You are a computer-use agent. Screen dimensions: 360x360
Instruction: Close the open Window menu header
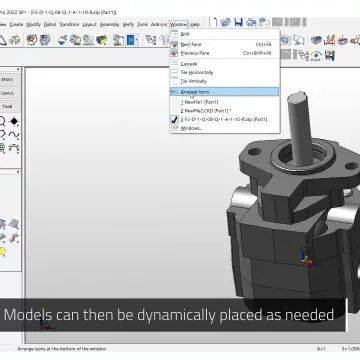pyautogui.click(x=179, y=25)
